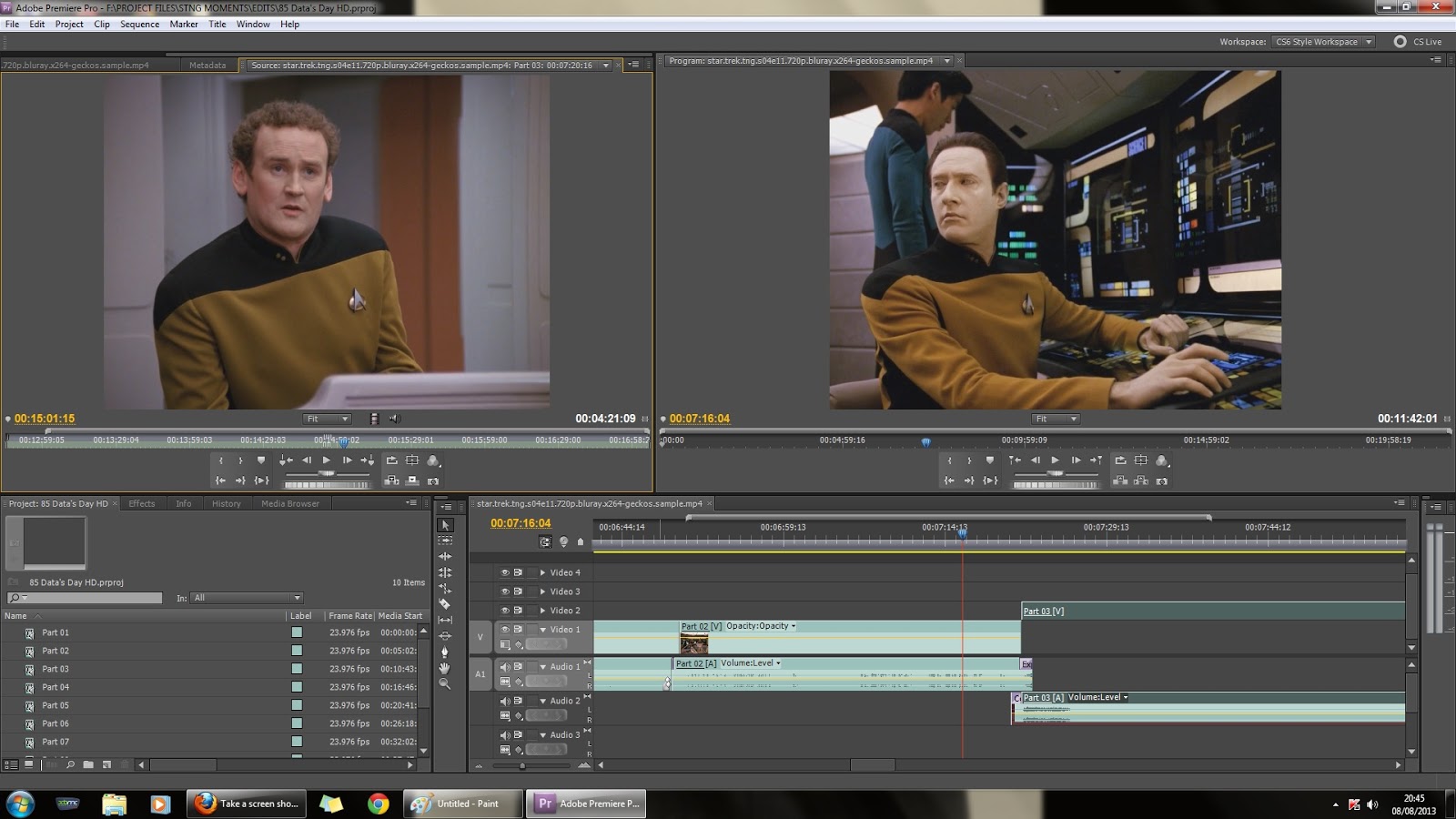The height and width of the screenshot is (819, 1456).
Task: Switch to the Effects tab
Action: (x=142, y=503)
